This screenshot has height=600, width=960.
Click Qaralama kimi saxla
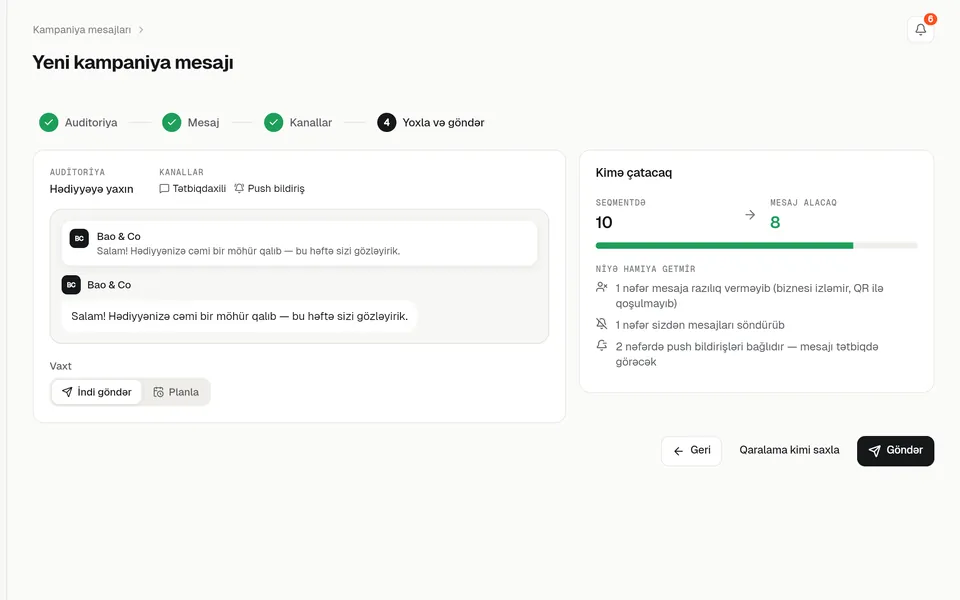789,450
